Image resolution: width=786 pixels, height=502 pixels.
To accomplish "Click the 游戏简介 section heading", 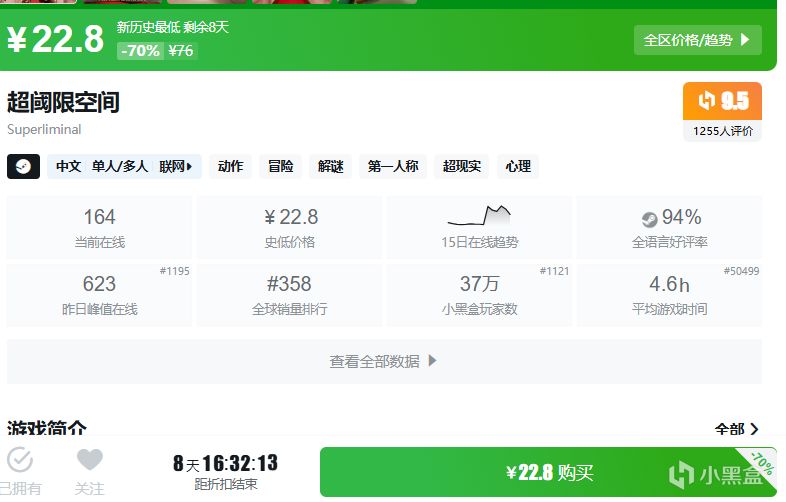I will pos(47,428).
